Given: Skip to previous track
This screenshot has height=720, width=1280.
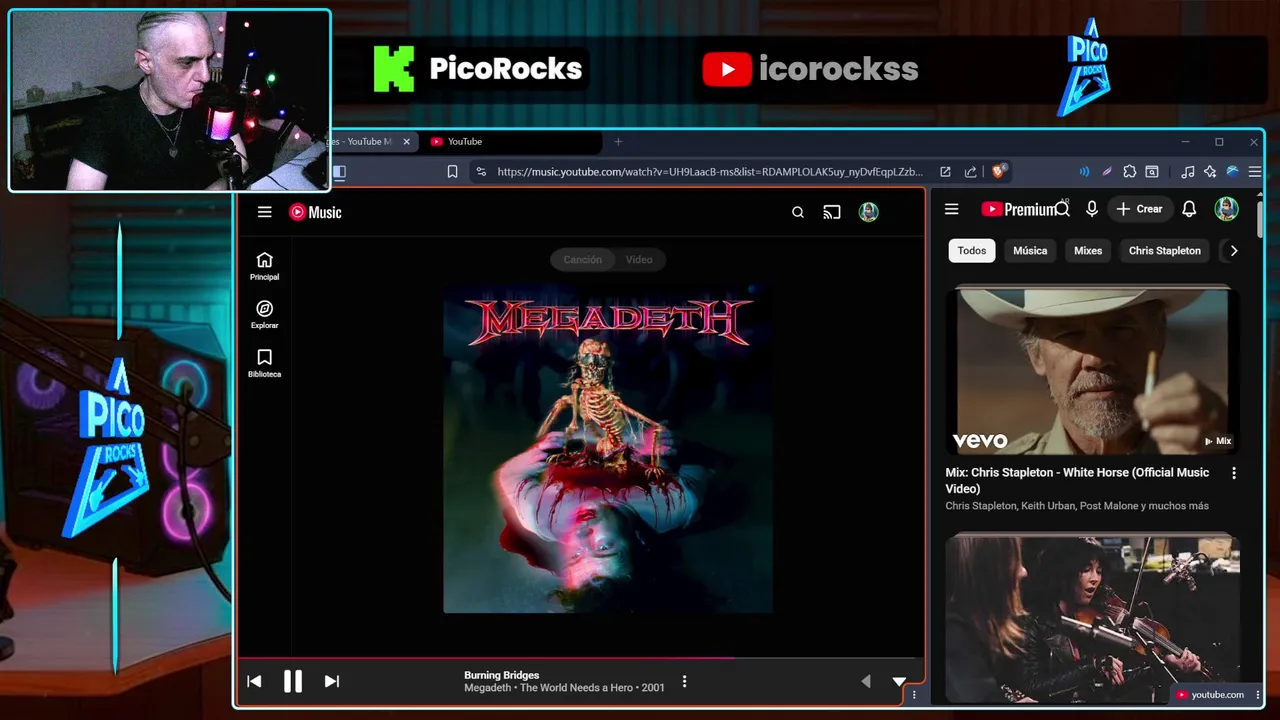Looking at the screenshot, I should [254, 681].
